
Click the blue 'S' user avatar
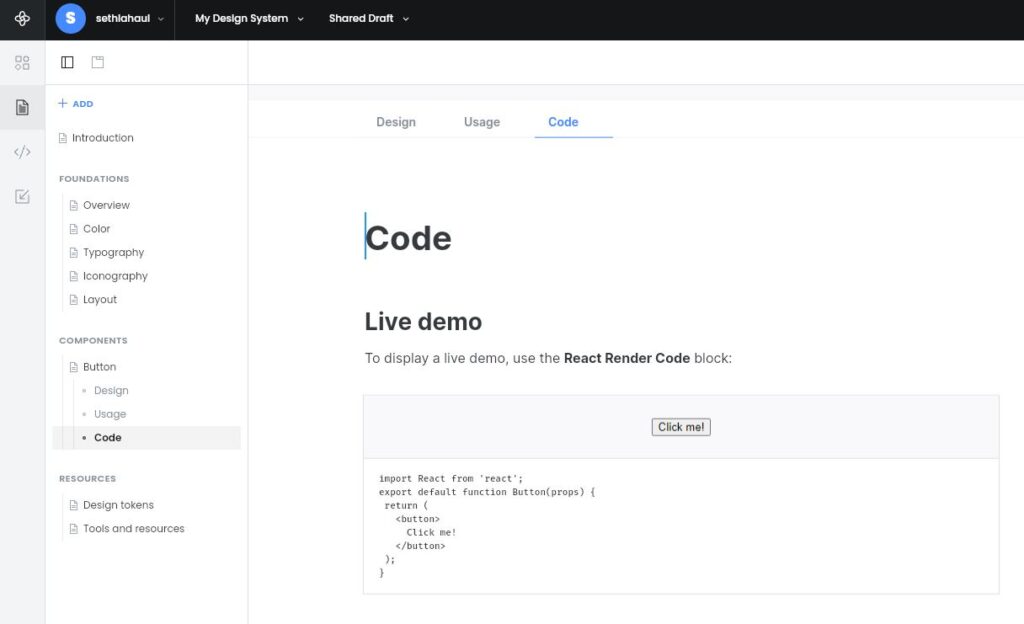70,18
